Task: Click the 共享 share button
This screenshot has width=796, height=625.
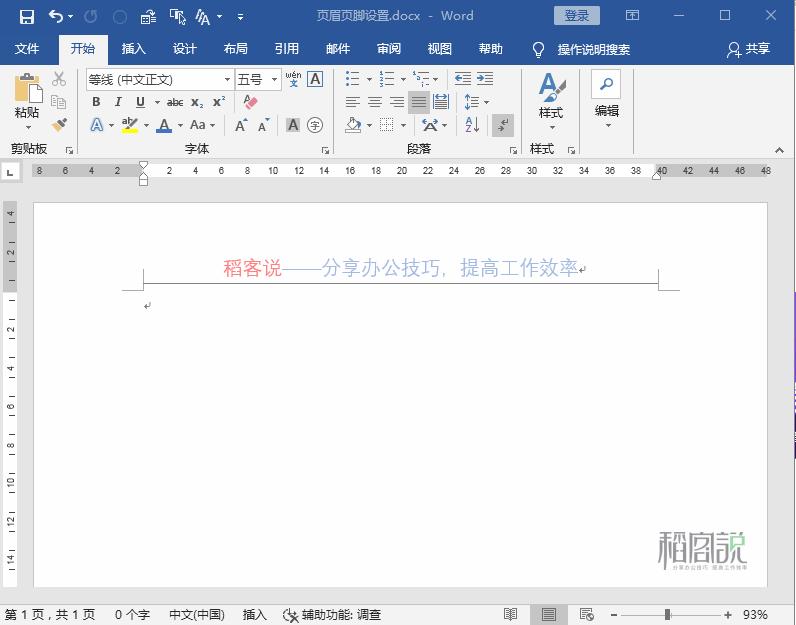Action: coord(749,49)
